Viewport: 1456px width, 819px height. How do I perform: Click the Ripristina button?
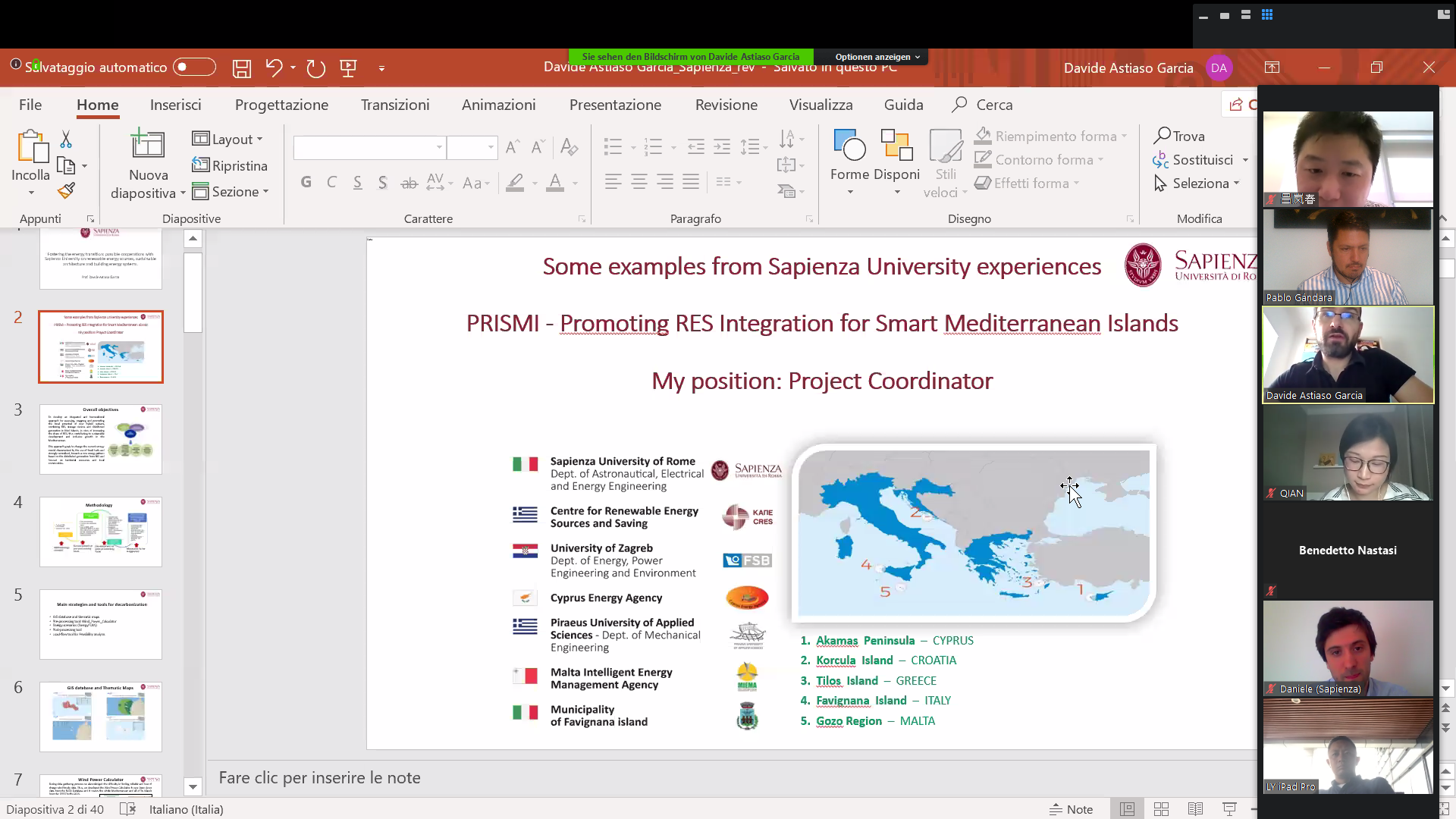coord(230,165)
